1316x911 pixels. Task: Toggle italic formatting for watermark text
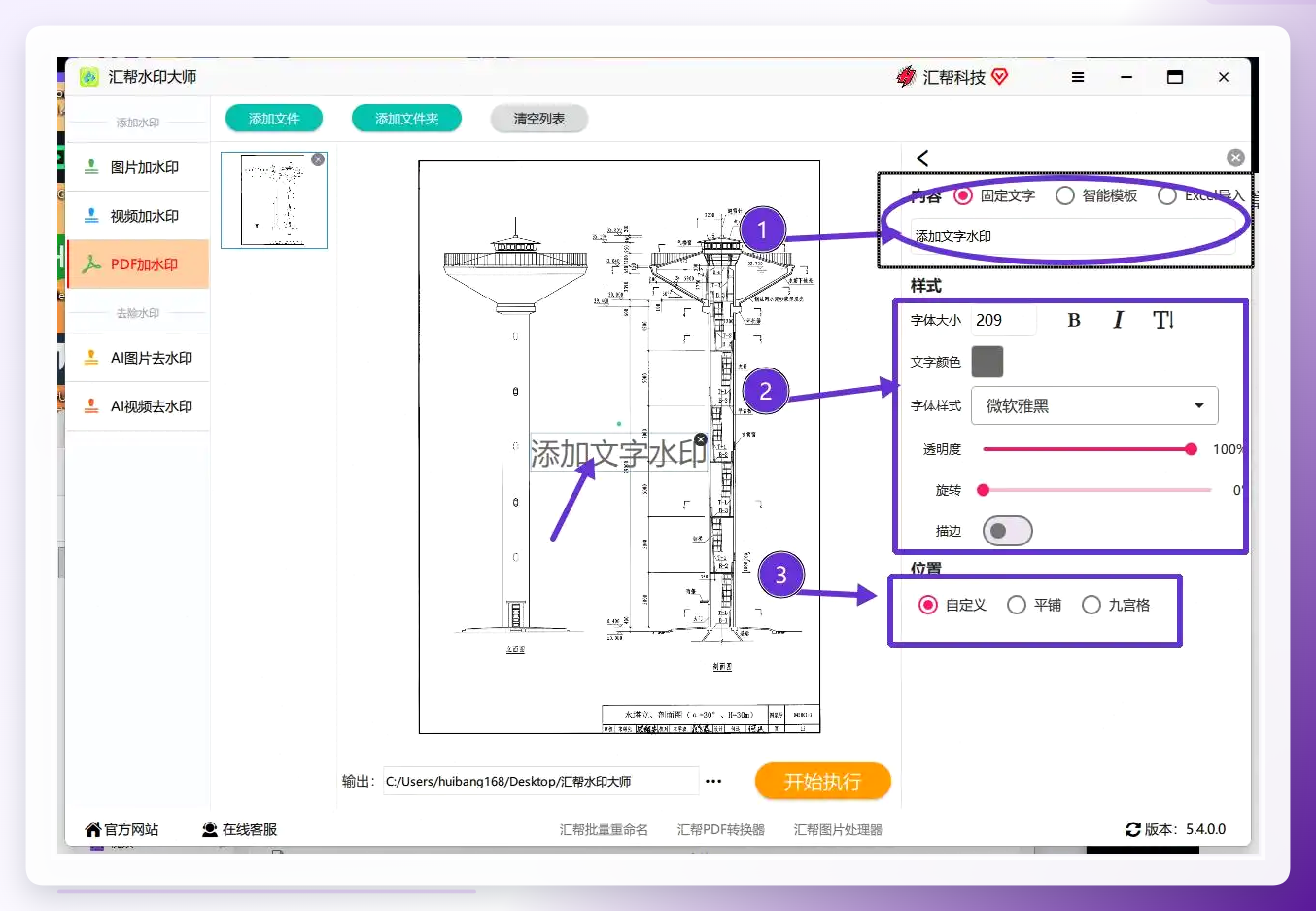click(1119, 320)
